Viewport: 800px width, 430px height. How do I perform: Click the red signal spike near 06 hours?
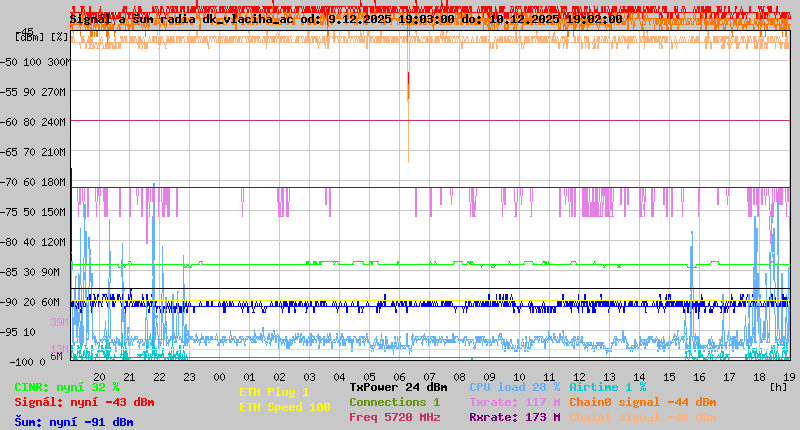click(x=408, y=86)
